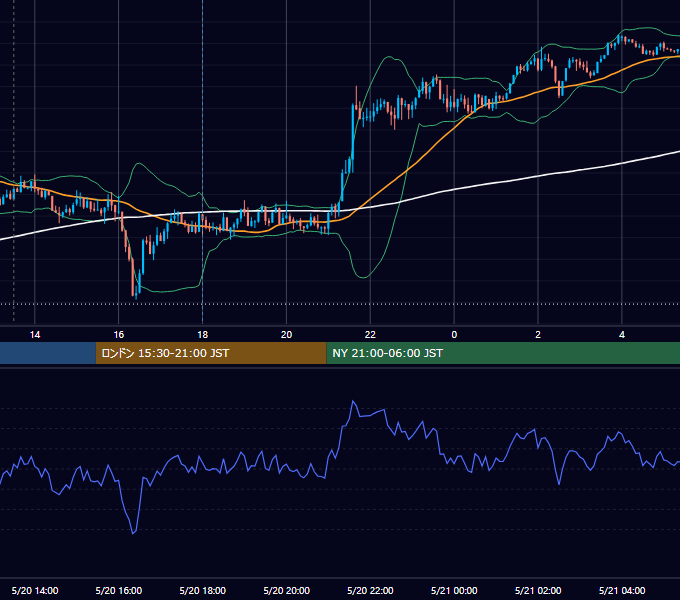Click the 5/21 00:00 label on indicator axis
This screenshot has width=680, height=600.
tap(454, 590)
